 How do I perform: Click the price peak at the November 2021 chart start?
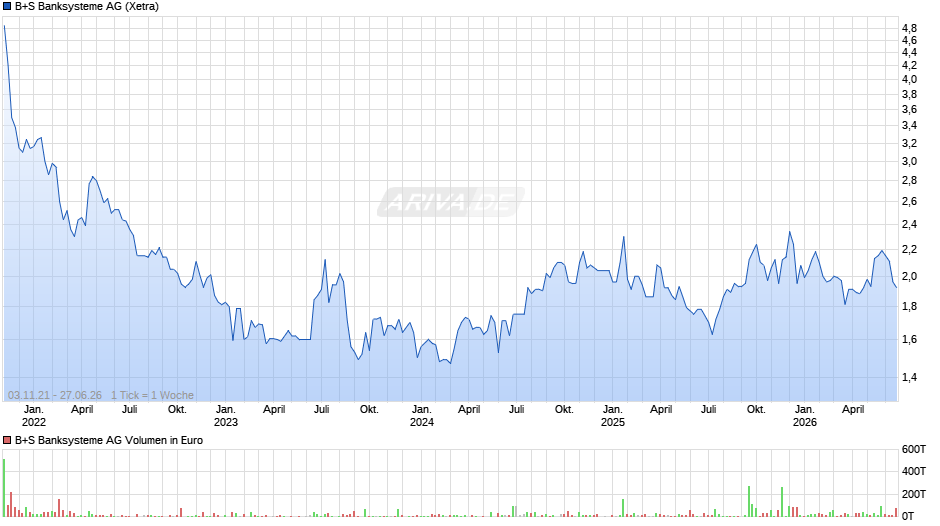(x=4, y=26)
